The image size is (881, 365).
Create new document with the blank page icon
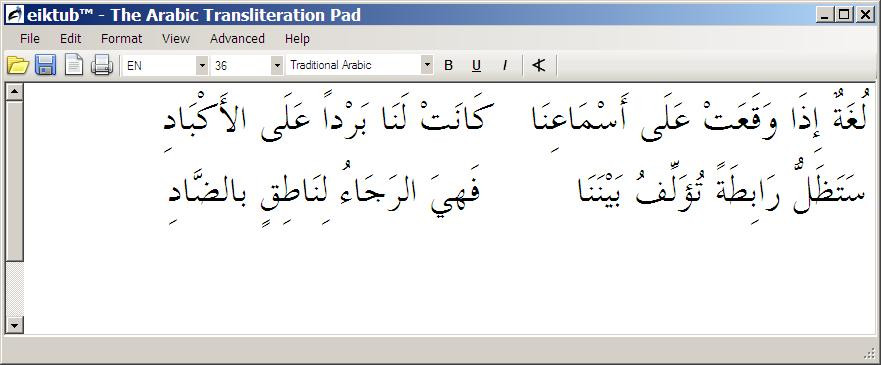click(74, 65)
